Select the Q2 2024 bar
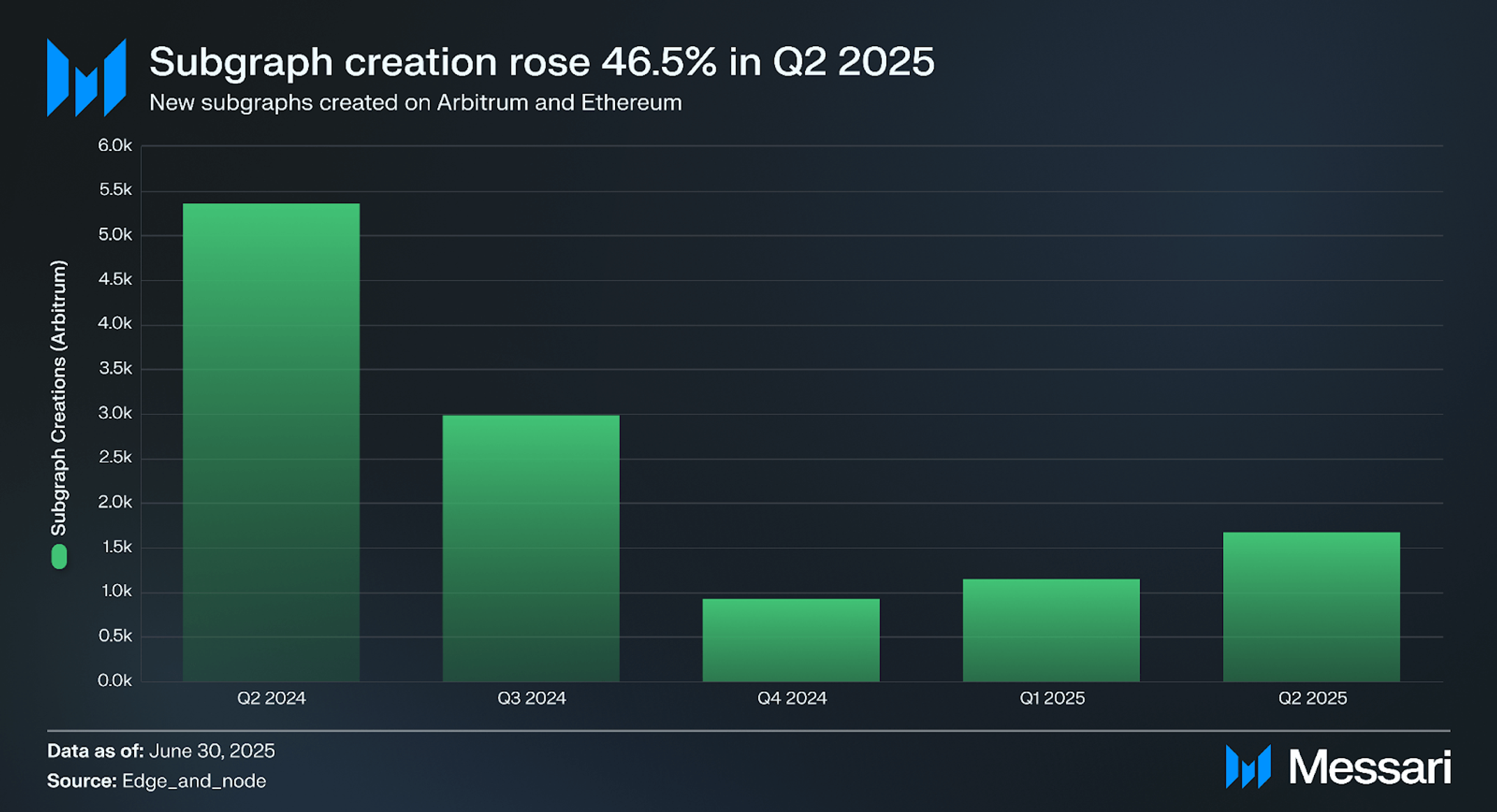 click(x=271, y=442)
